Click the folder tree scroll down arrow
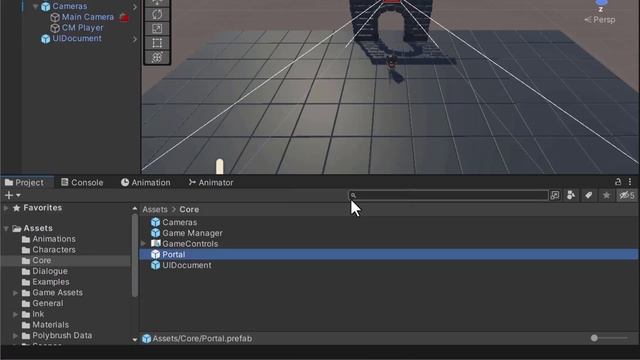The image size is (640, 360). [135, 340]
